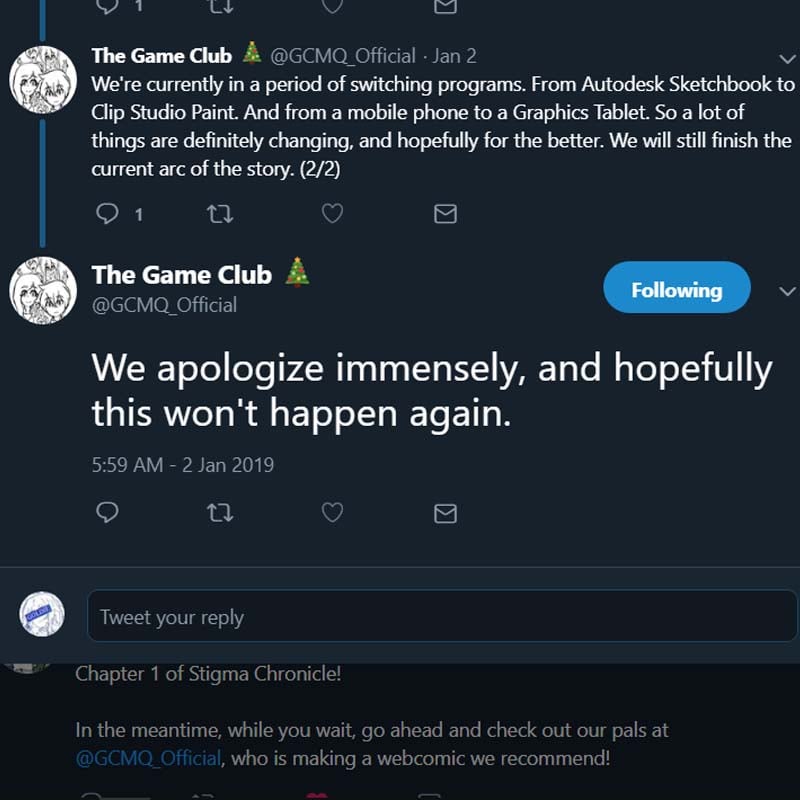Share the apology tweet via direct message

445,513
